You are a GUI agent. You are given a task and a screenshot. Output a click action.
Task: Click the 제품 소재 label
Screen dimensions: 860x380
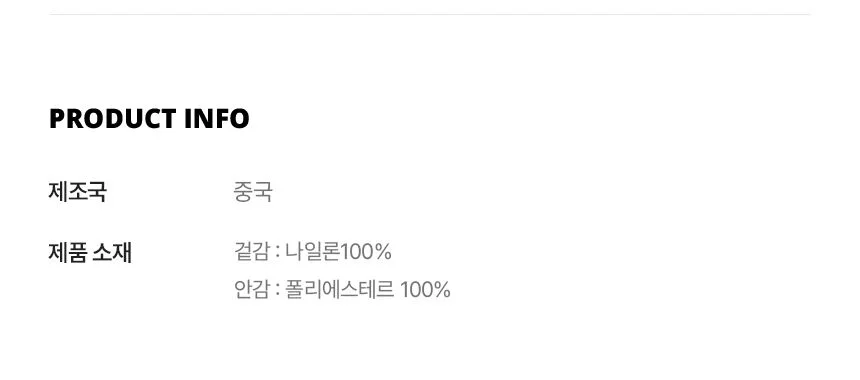tap(90, 253)
